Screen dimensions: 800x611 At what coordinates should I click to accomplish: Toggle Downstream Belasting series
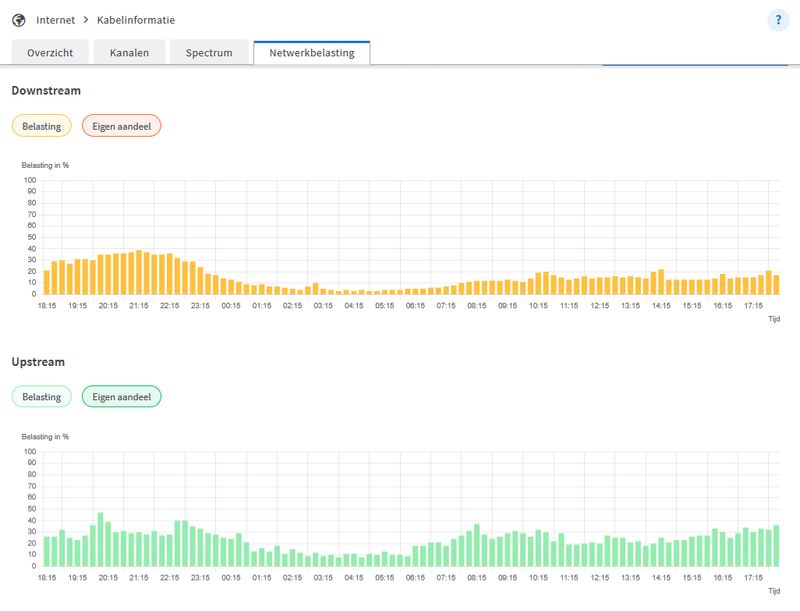click(x=42, y=126)
